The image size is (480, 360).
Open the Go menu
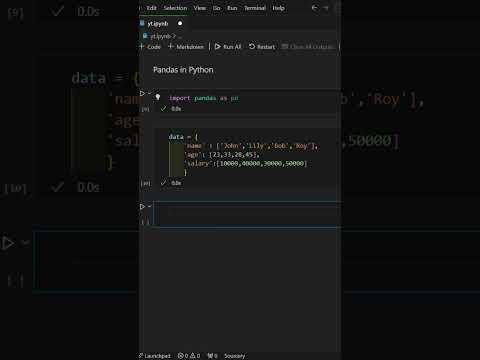coord(216,8)
